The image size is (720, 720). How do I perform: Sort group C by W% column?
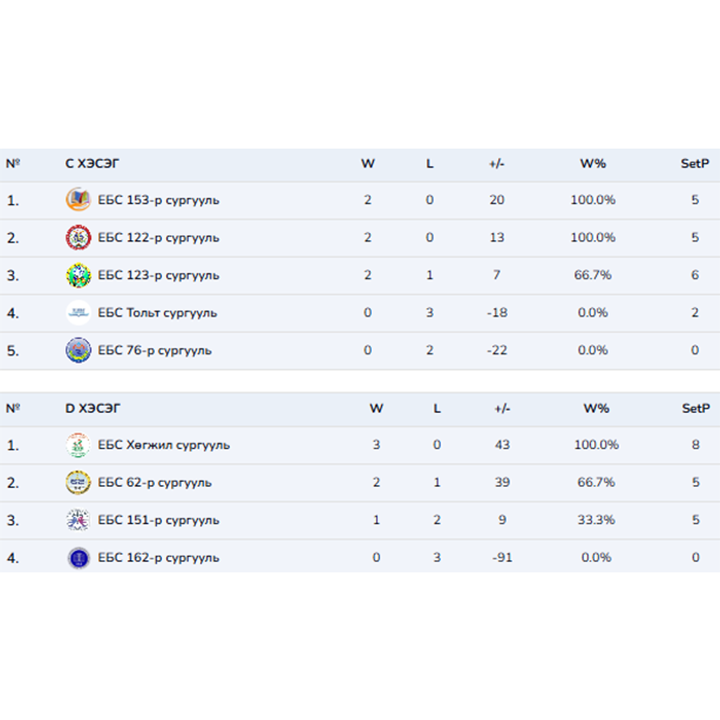coord(593,164)
